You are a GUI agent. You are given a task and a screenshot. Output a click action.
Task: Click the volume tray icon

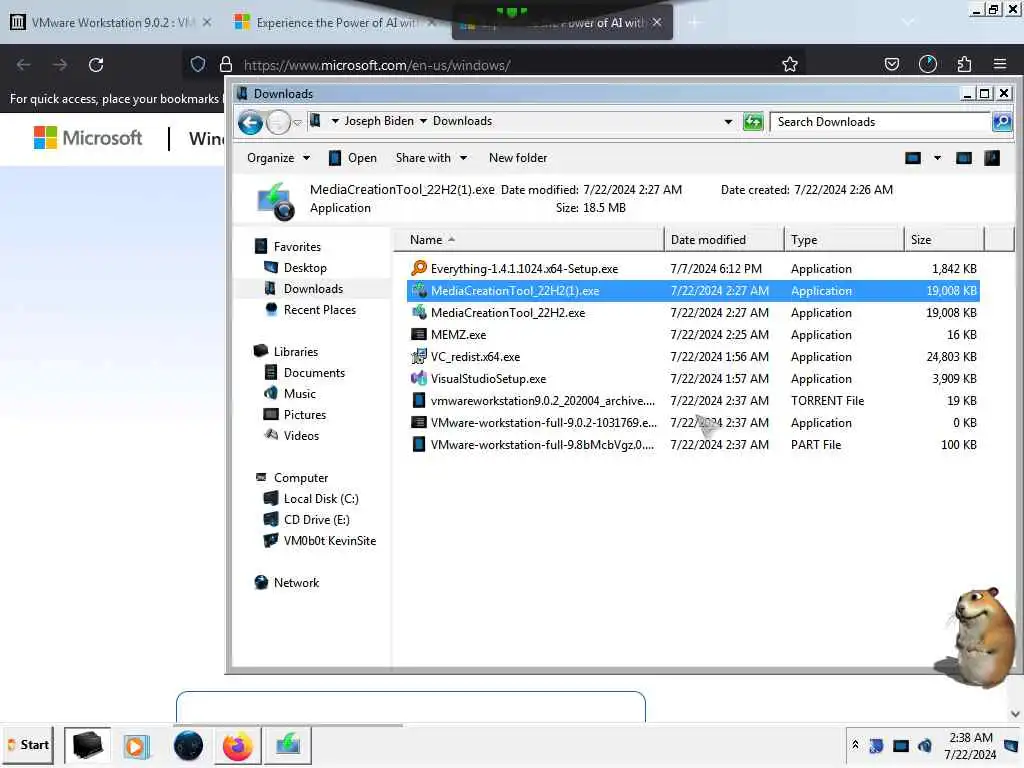point(925,746)
